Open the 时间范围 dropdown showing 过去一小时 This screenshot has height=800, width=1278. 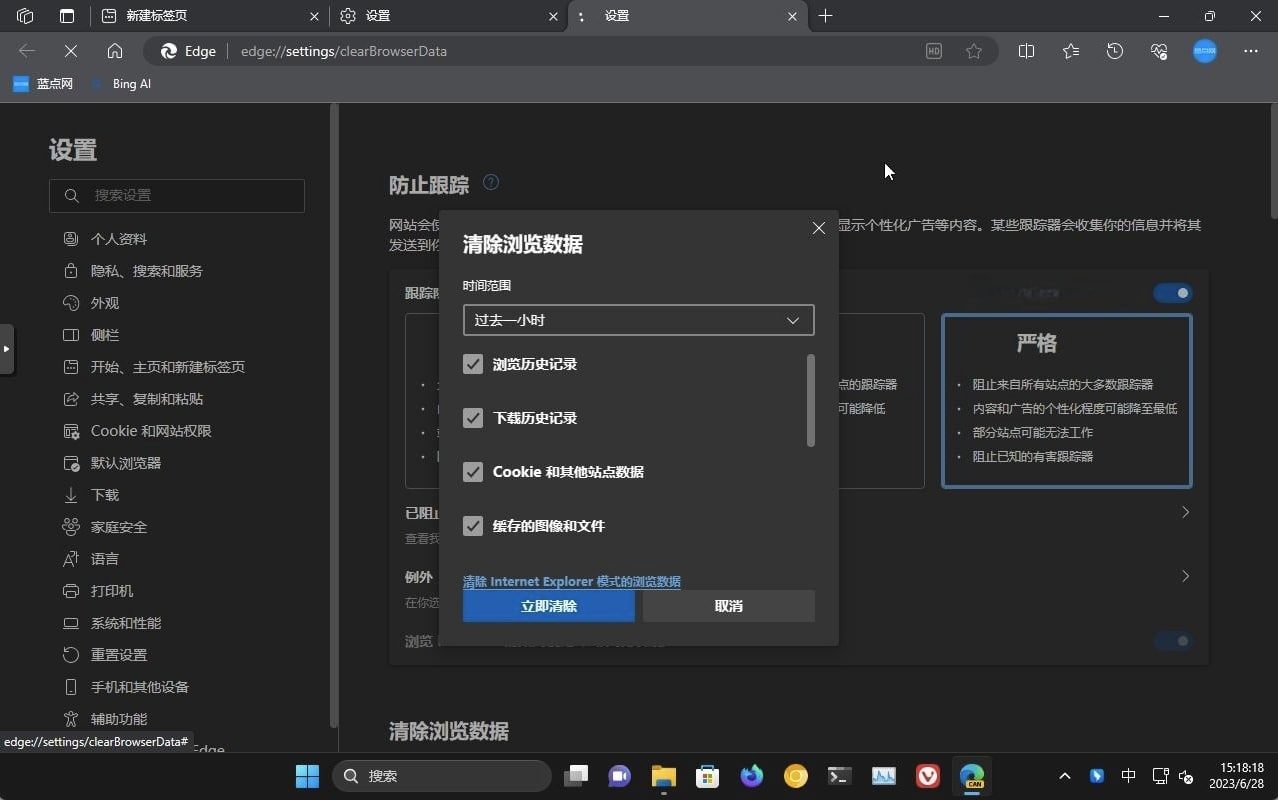pos(637,319)
